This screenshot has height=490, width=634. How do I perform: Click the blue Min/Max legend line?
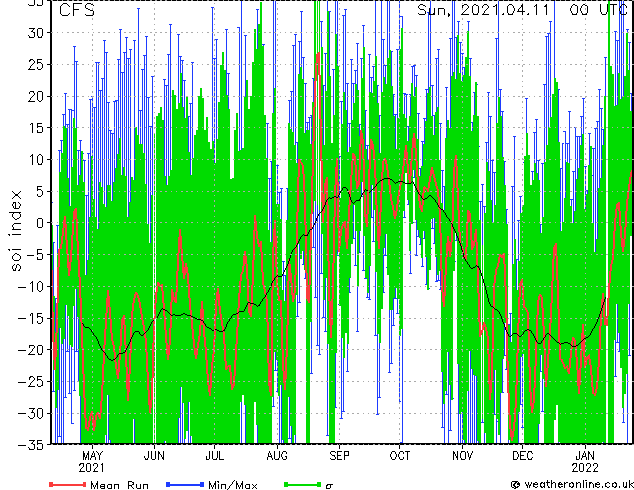coord(185,484)
